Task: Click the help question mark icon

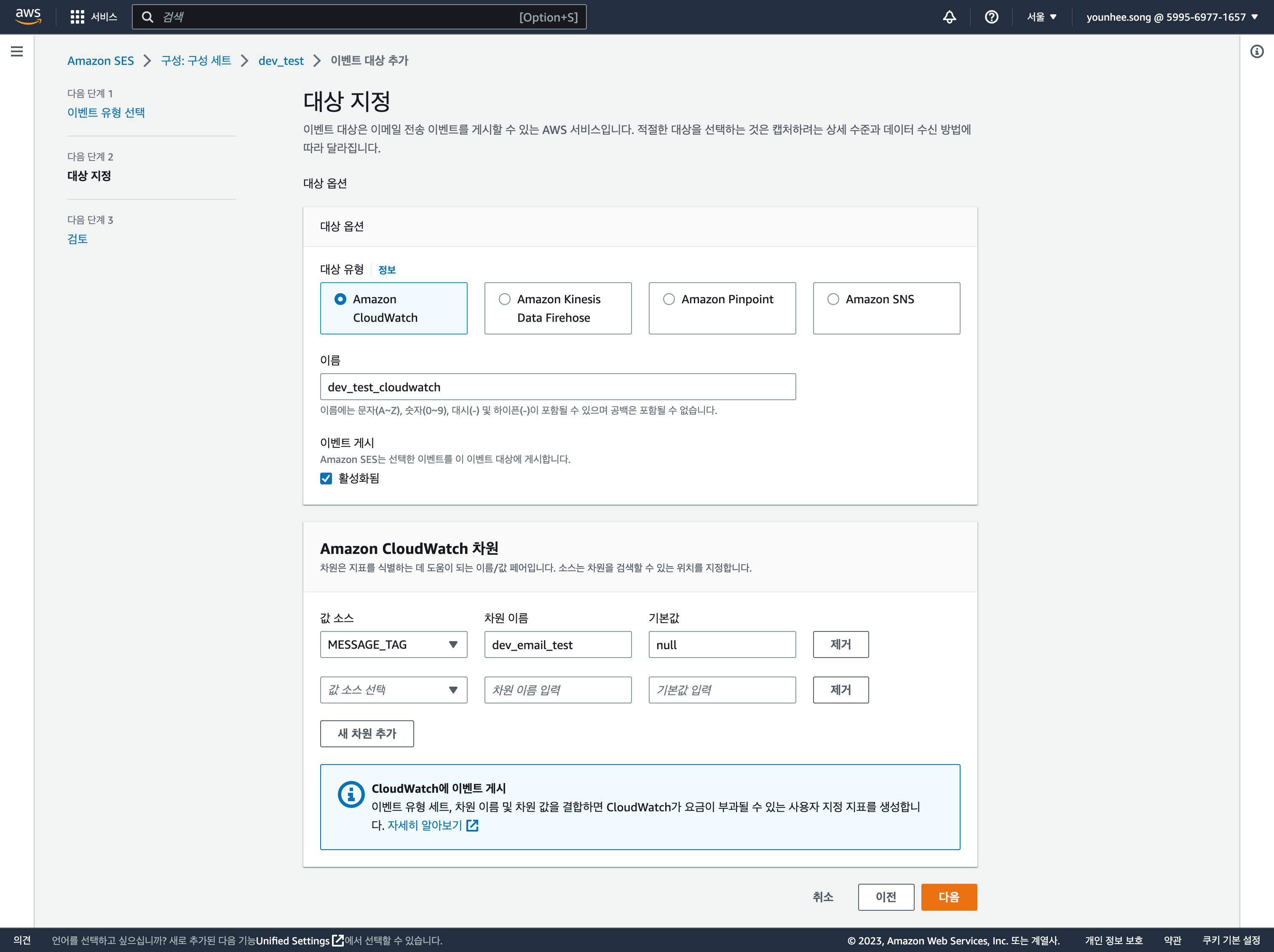Action: 991,17
